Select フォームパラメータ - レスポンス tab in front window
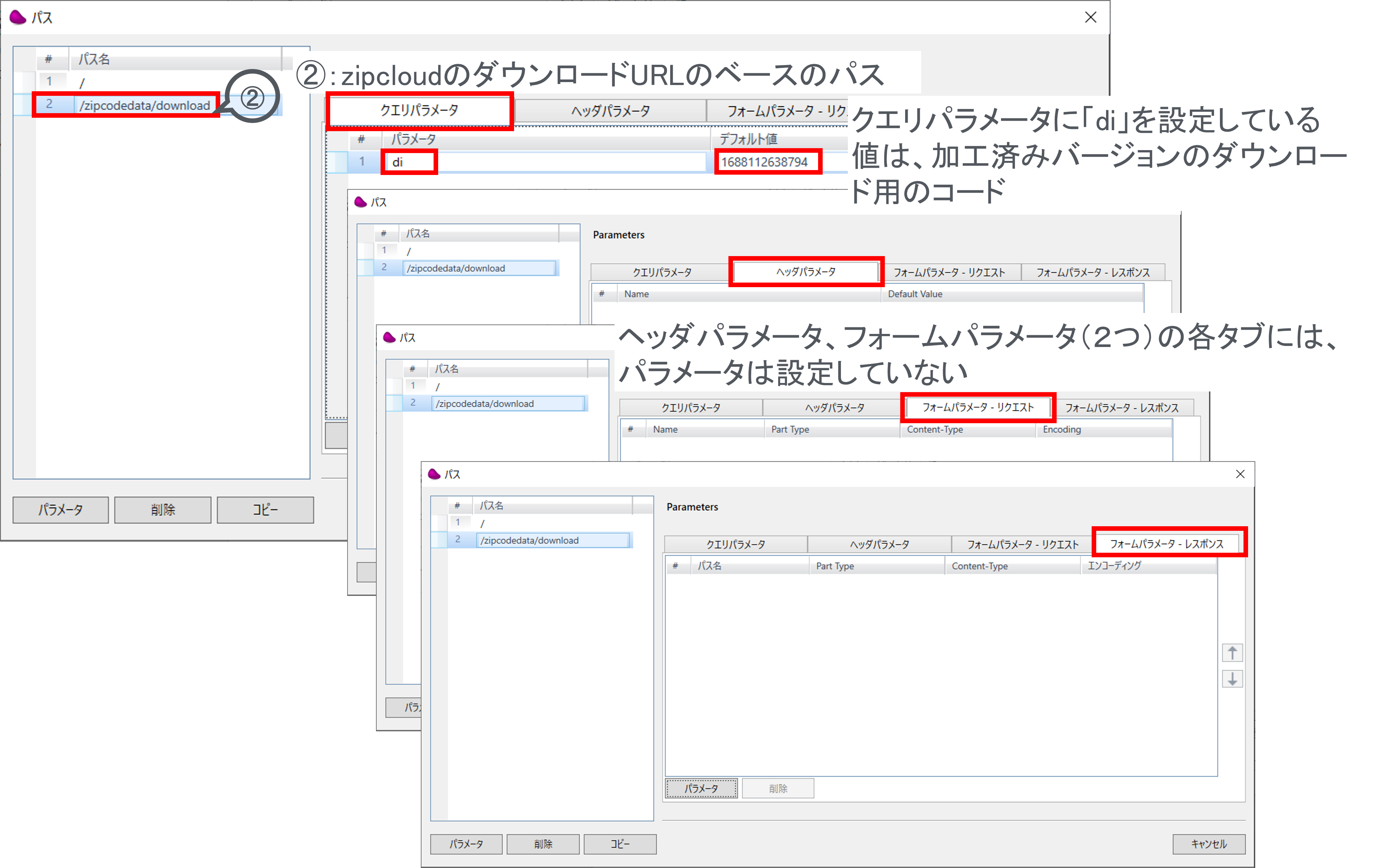This screenshot has width=1377, height=868. tap(1167, 544)
